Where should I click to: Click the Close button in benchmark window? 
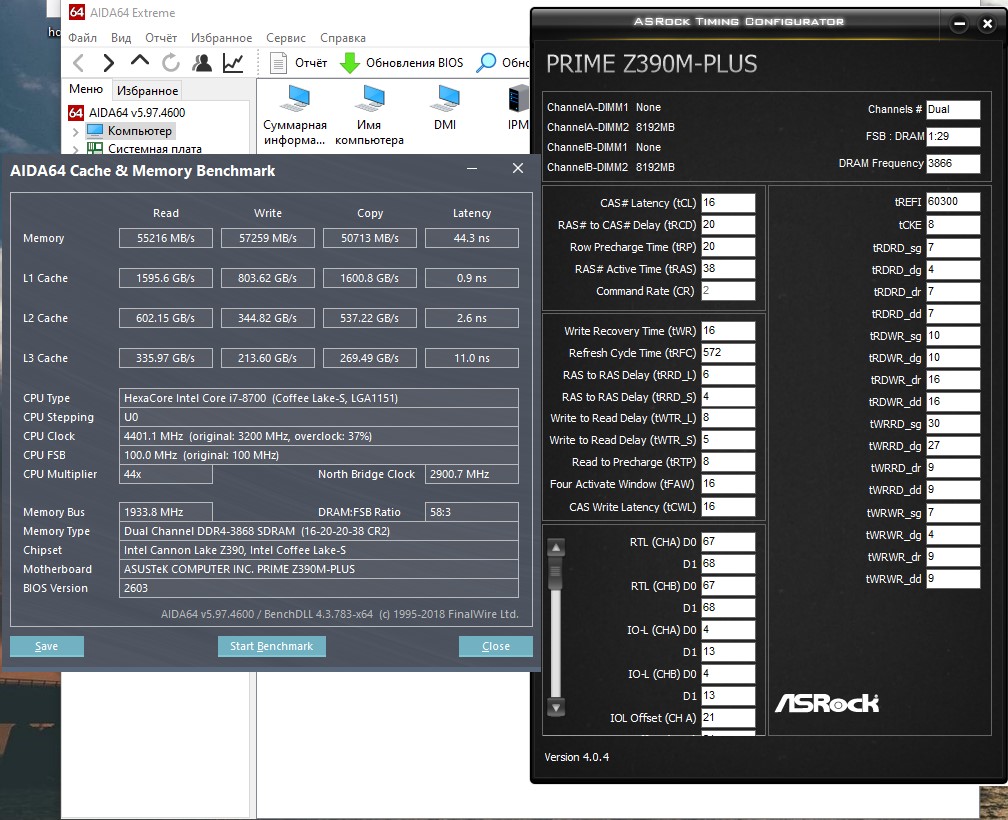496,646
